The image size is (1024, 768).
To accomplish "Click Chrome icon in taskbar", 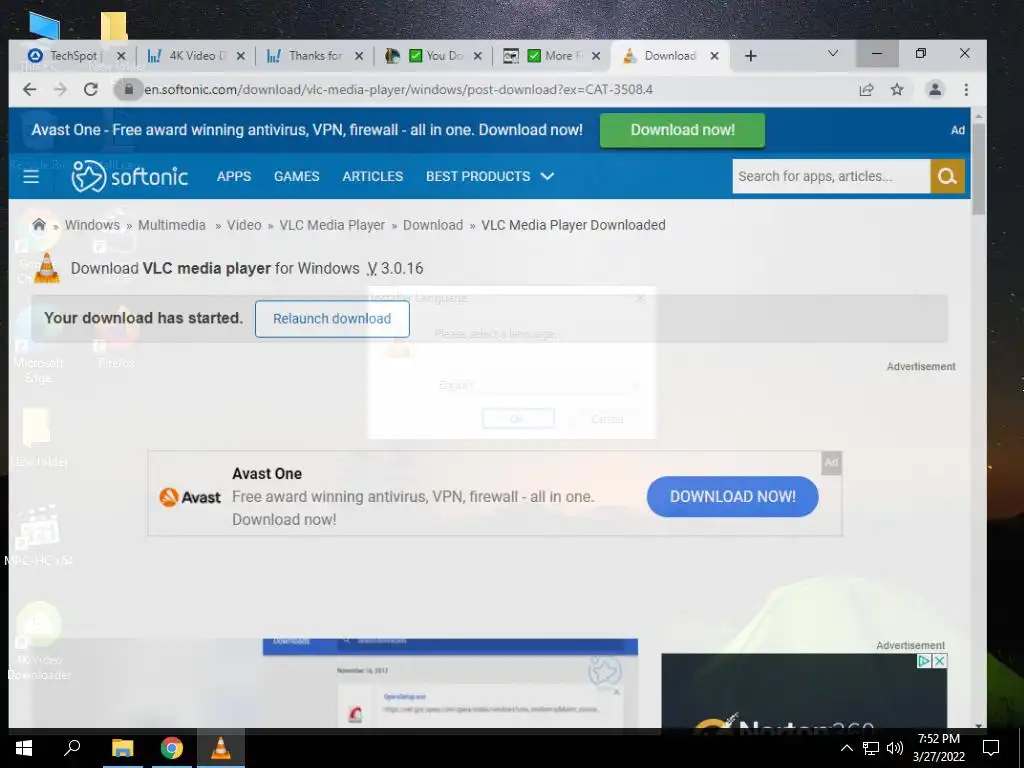I will 172,748.
